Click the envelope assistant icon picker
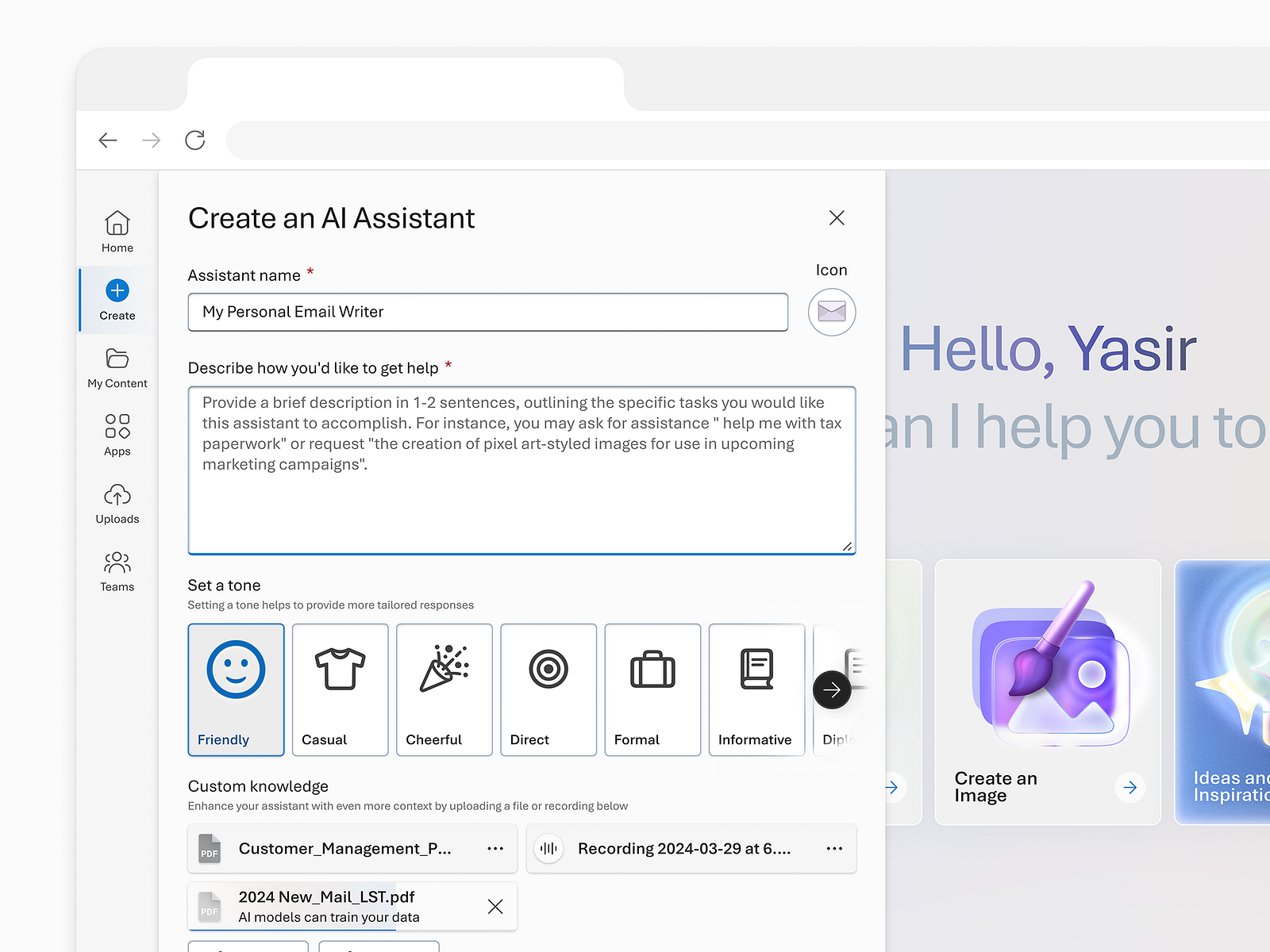 pos(831,312)
